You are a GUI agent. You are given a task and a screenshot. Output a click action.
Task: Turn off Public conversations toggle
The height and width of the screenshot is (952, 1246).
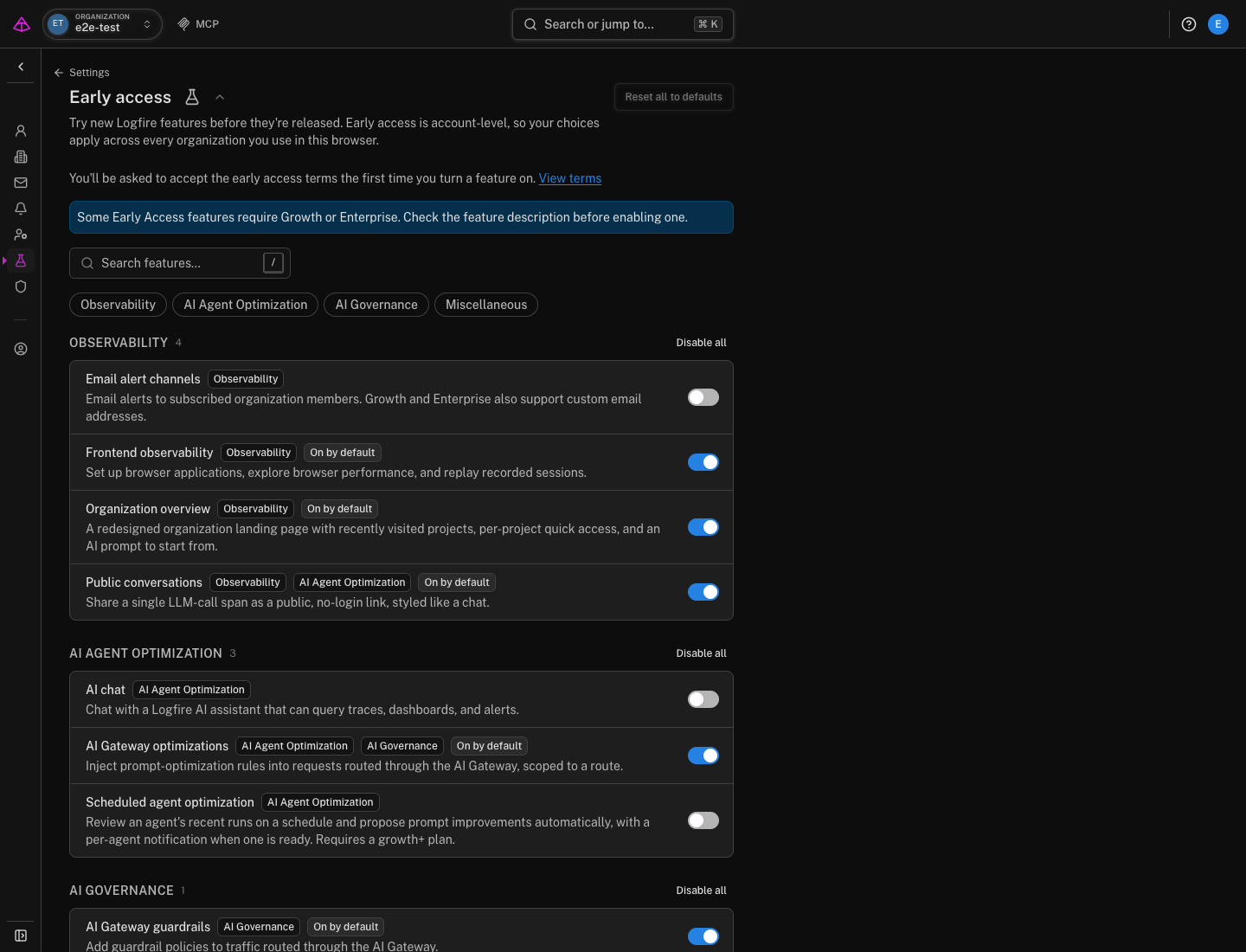[703, 592]
